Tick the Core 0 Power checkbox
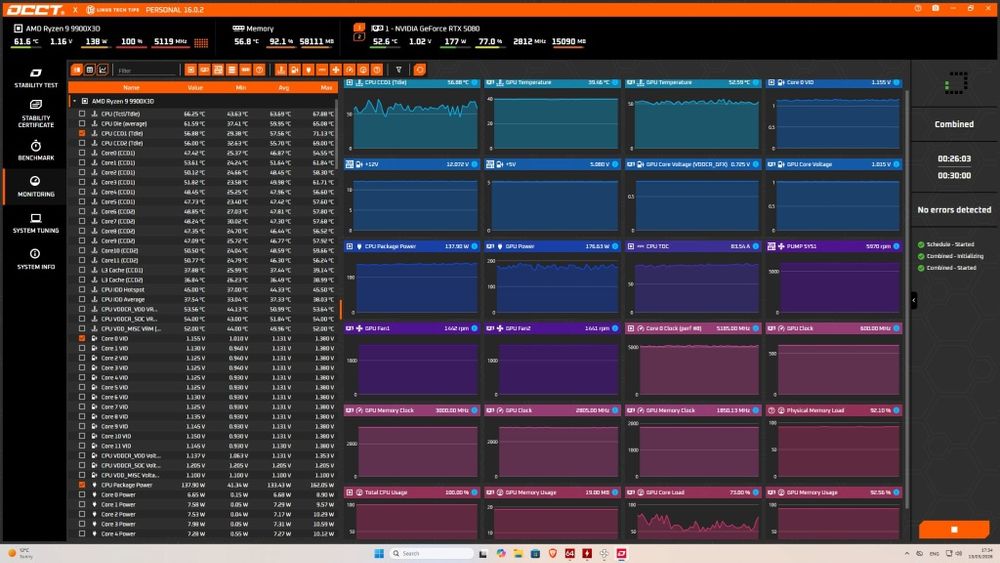Viewport: 1000px width, 563px height. [x=82, y=494]
